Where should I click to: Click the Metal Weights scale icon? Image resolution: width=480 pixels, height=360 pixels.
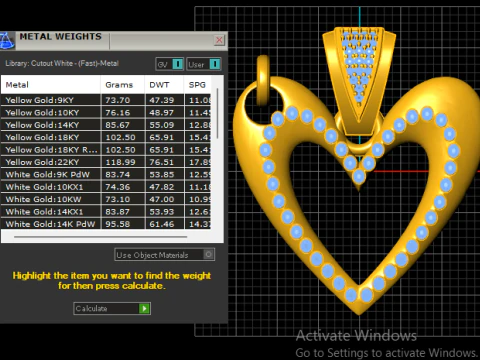[x=7, y=41]
